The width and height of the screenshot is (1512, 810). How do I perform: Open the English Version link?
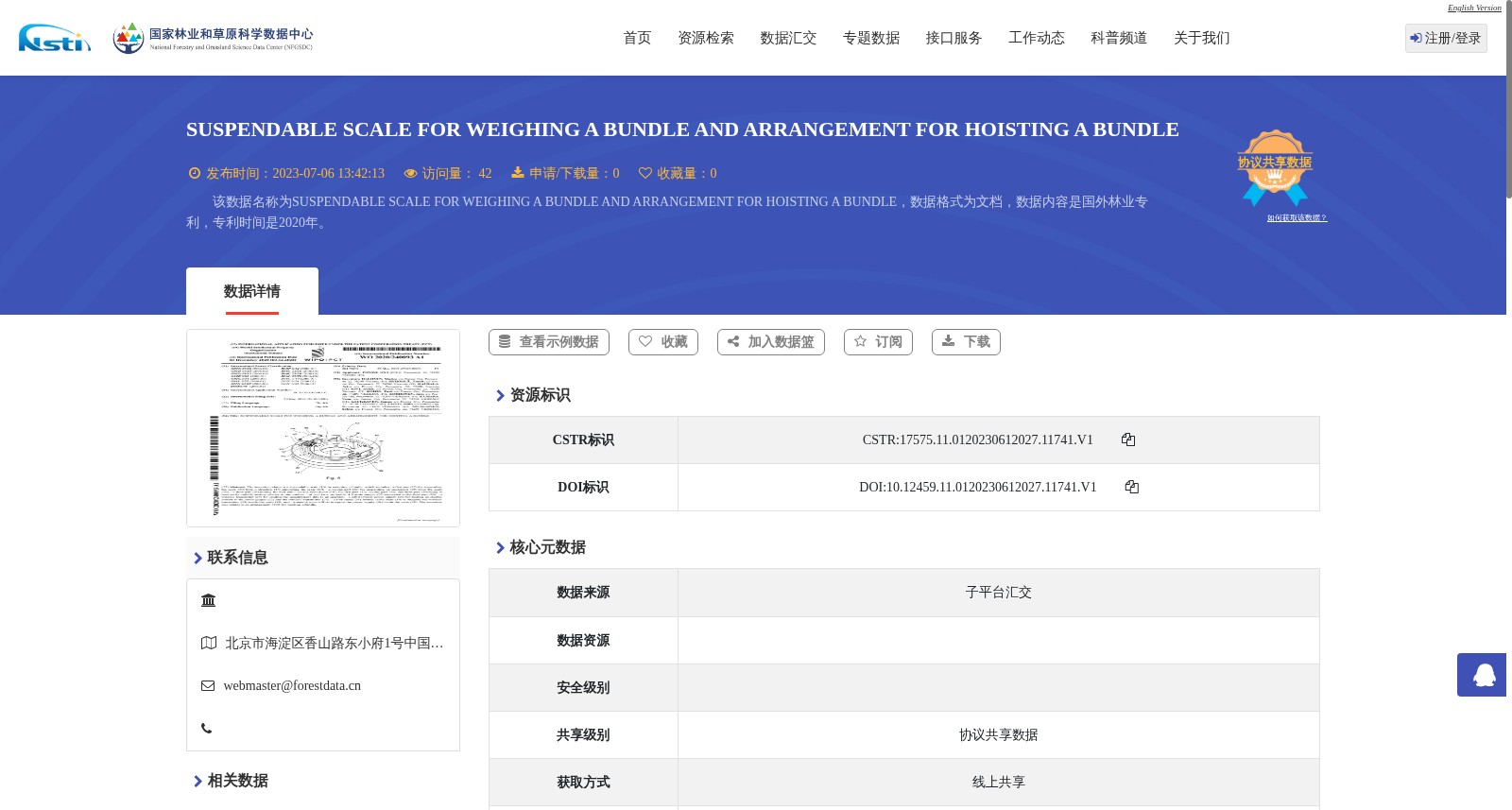tap(1474, 8)
